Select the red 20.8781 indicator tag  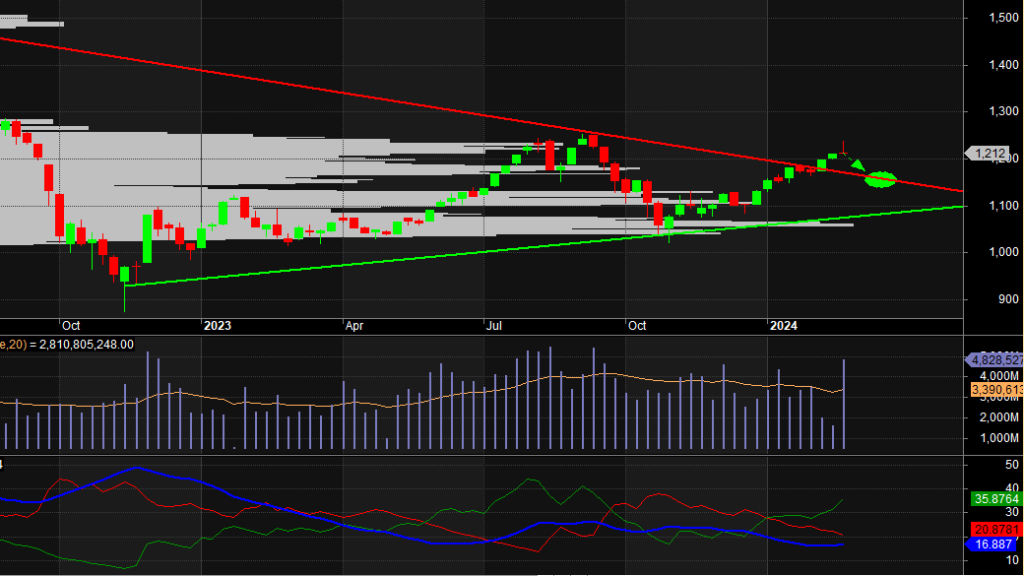[994, 529]
